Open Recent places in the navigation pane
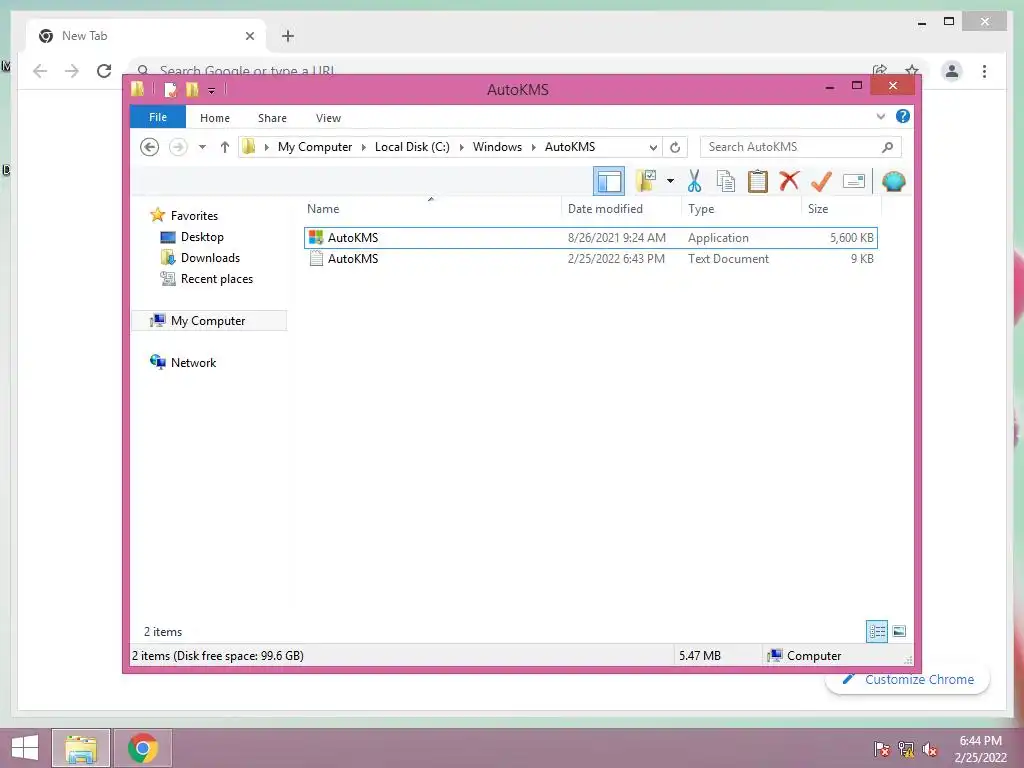Image resolution: width=1024 pixels, height=768 pixels. (217, 279)
